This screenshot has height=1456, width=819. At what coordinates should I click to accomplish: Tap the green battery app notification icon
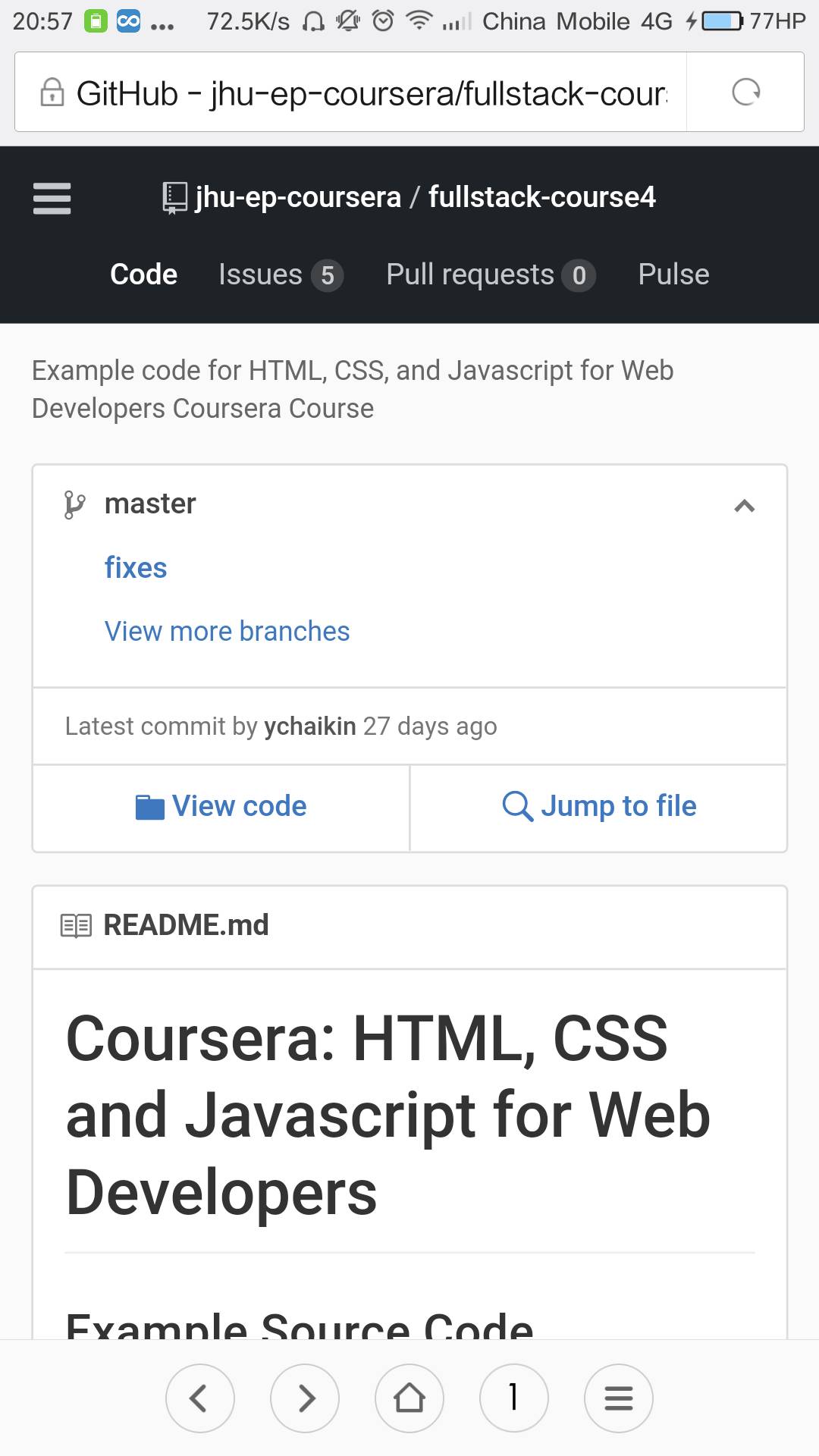point(95,21)
